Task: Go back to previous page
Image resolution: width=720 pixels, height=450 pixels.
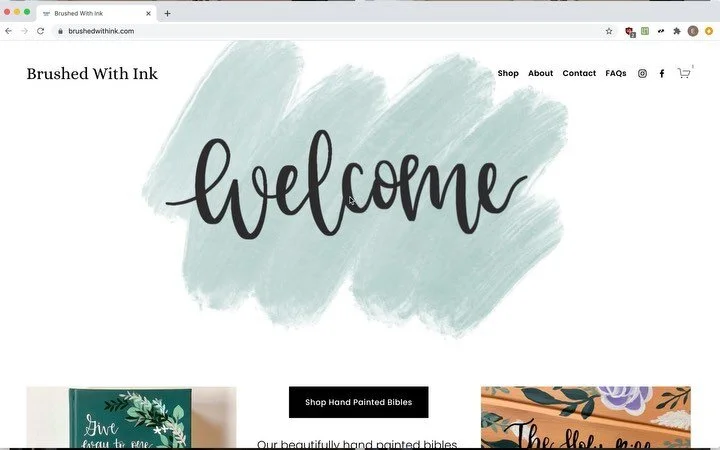Action: click(x=8, y=31)
